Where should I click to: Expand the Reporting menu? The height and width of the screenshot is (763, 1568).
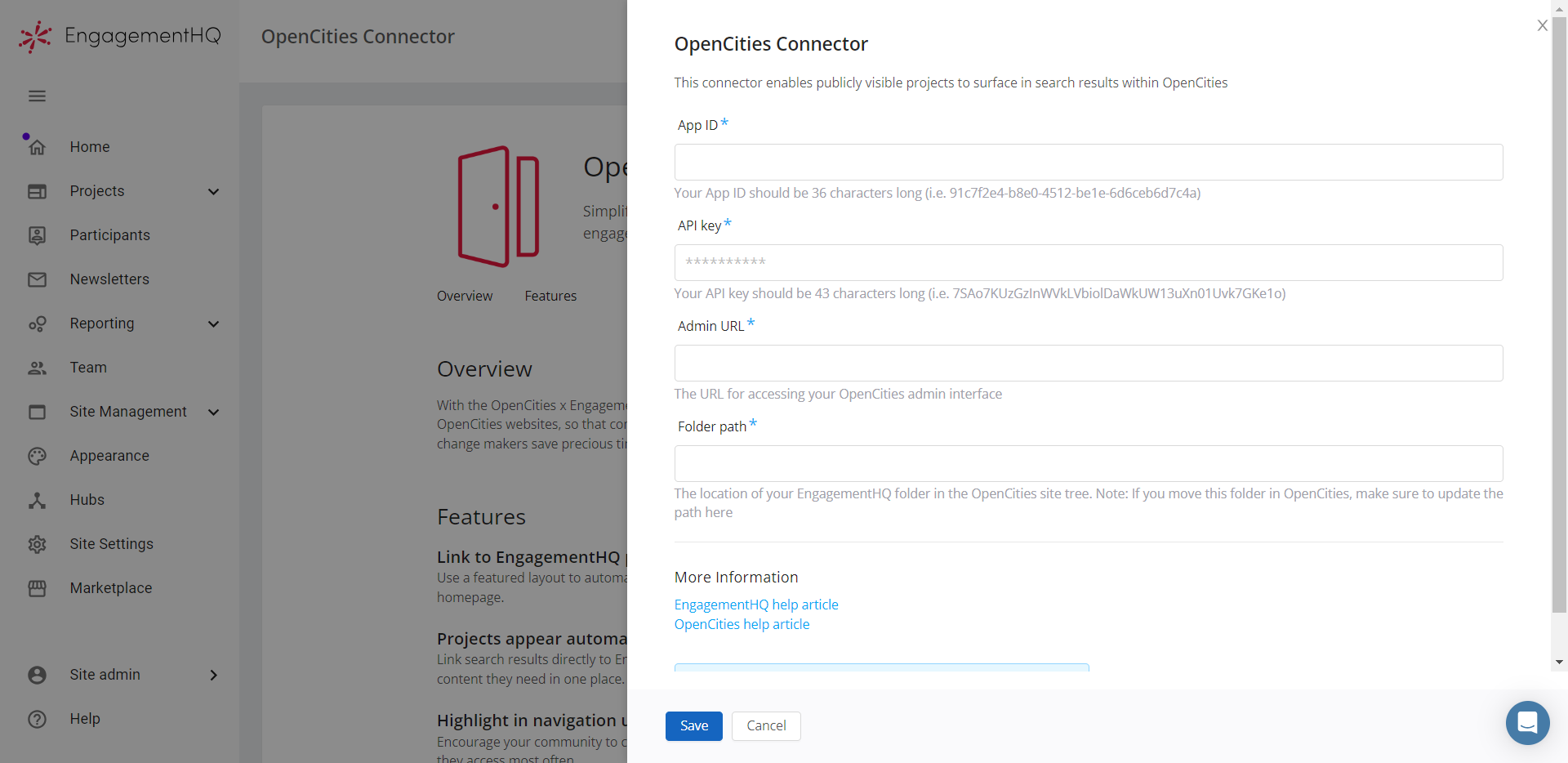click(213, 323)
